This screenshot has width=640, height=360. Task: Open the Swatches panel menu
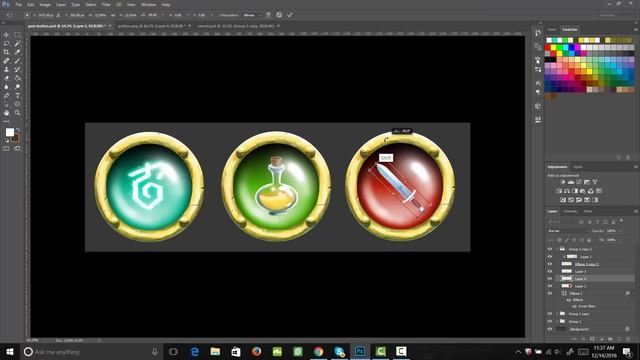click(636, 29)
